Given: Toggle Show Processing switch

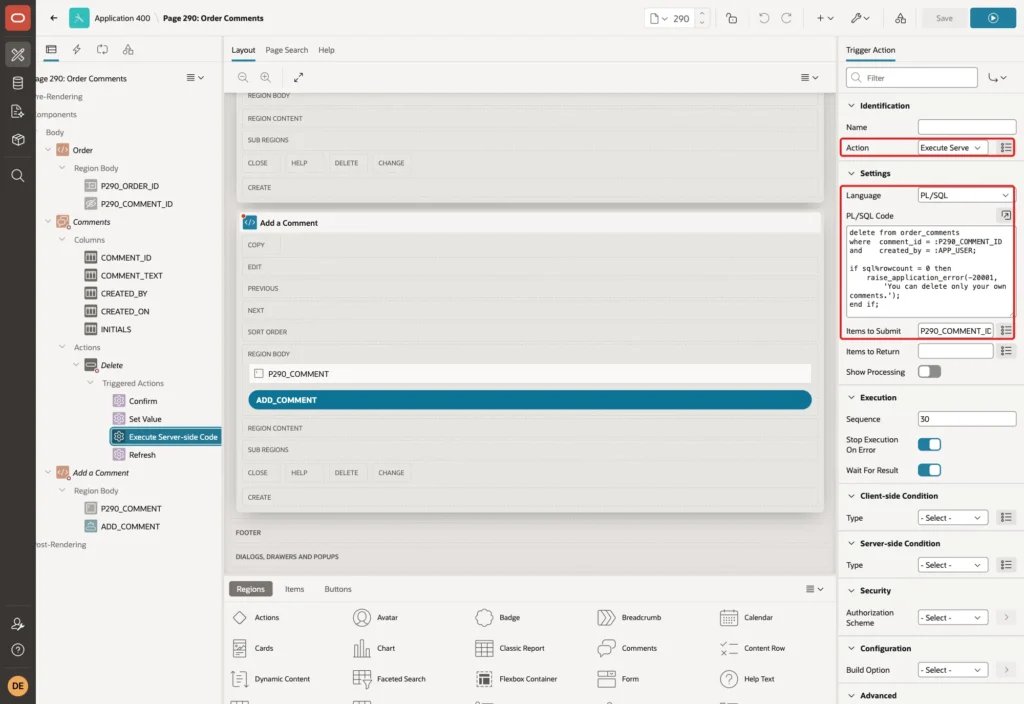Looking at the screenshot, I should click(929, 372).
